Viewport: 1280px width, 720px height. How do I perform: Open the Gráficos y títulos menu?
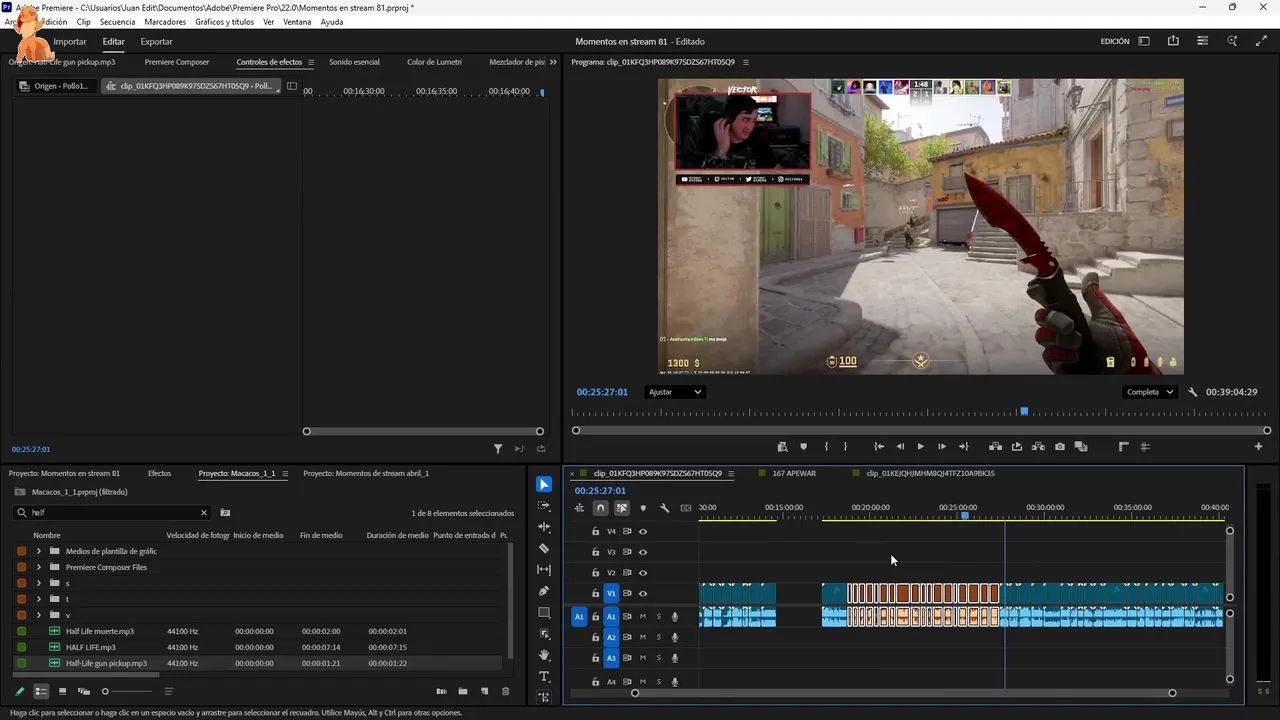click(224, 21)
